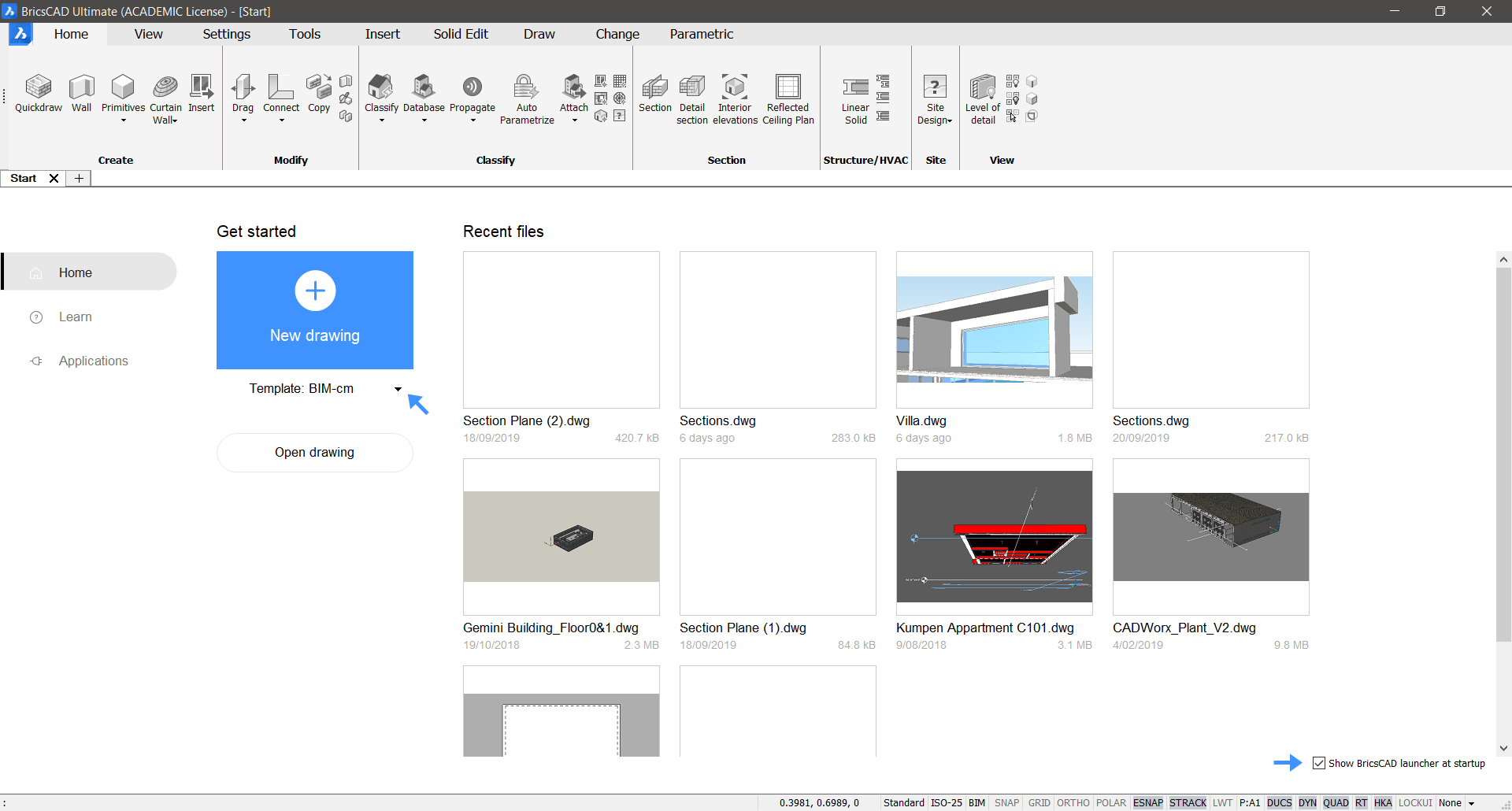
Task: Expand the Connect dropdown arrow
Action: (x=281, y=120)
